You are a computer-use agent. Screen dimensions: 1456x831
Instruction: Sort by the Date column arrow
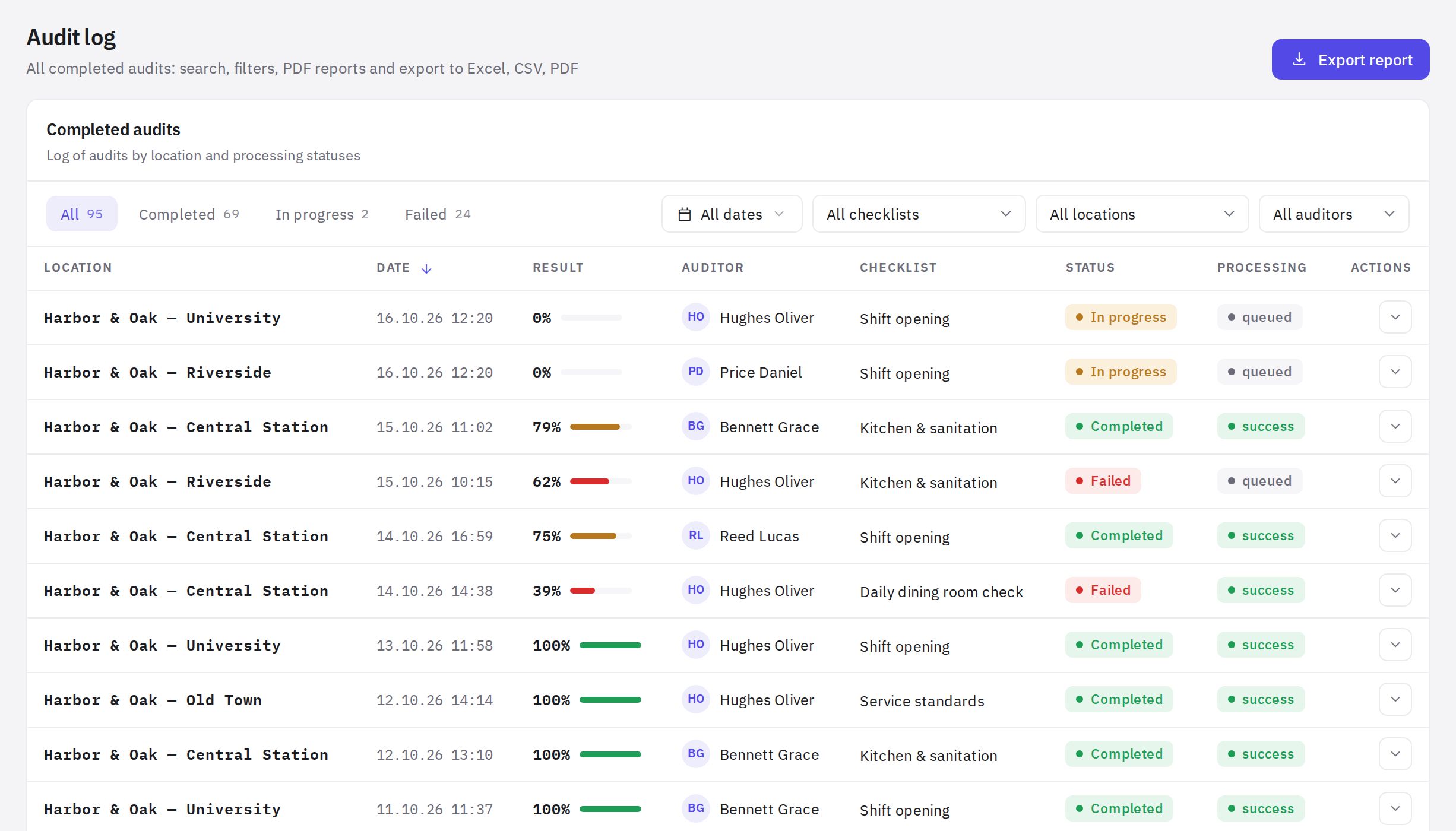pyautogui.click(x=426, y=268)
